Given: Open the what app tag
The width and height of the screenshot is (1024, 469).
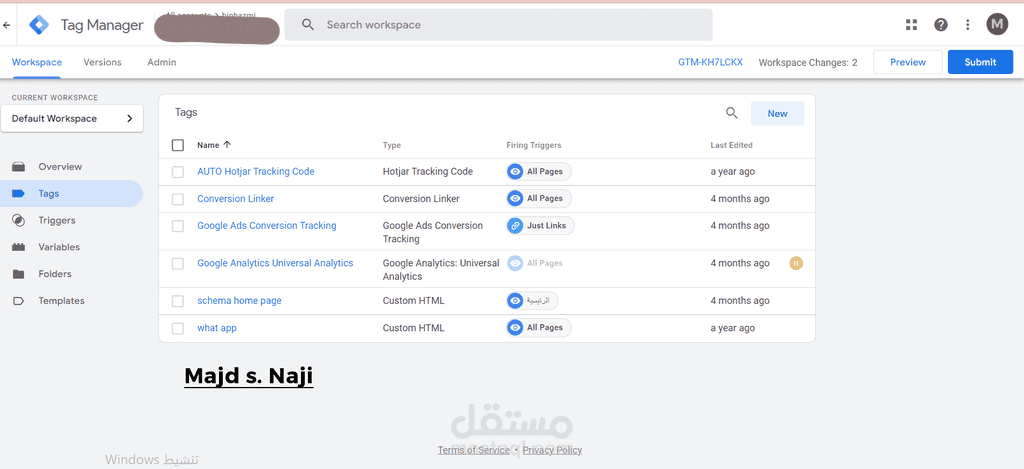Looking at the screenshot, I should pyautogui.click(x=217, y=328).
